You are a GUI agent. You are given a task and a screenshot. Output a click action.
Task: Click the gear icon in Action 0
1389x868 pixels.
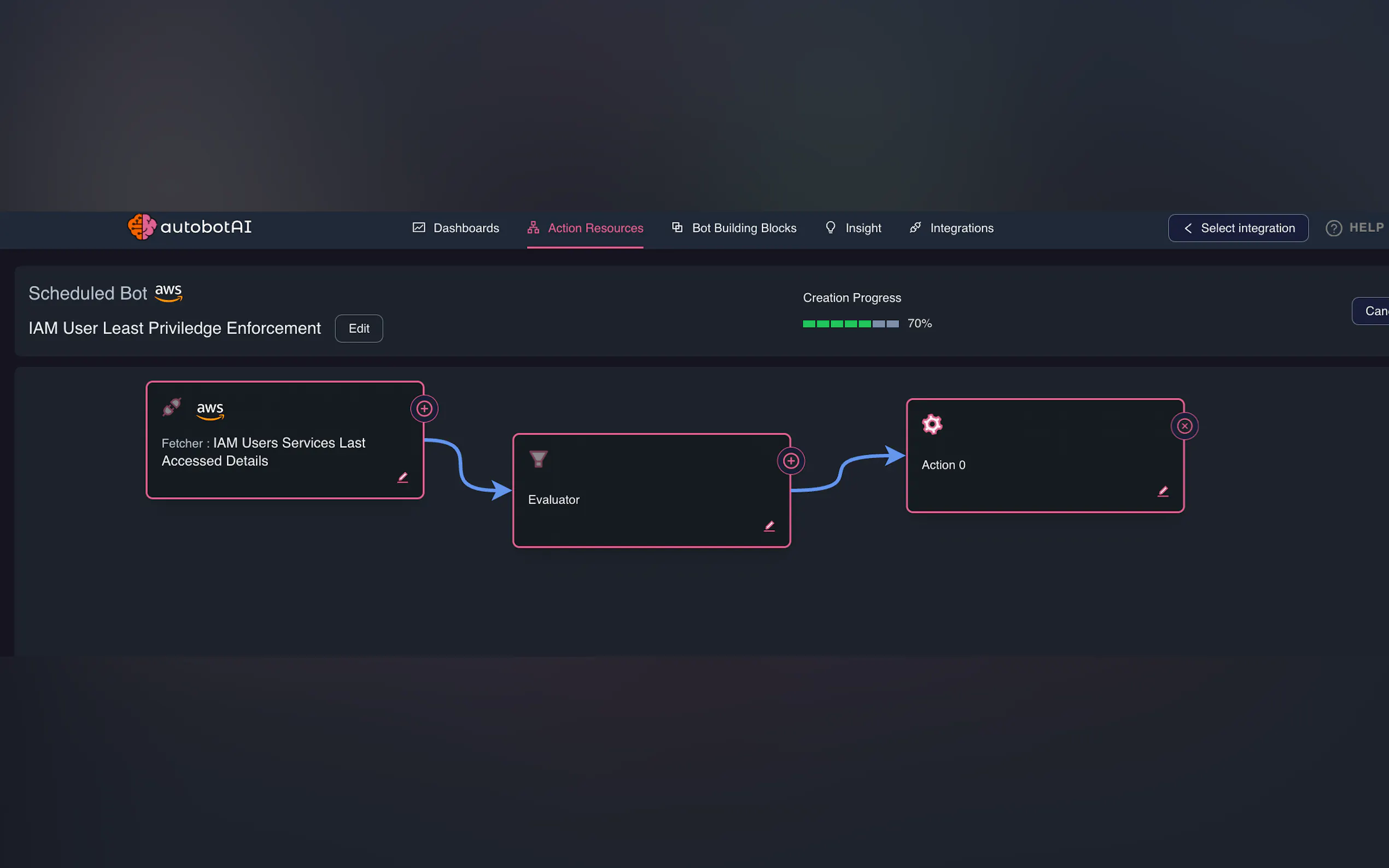click(x=931, y=425)
